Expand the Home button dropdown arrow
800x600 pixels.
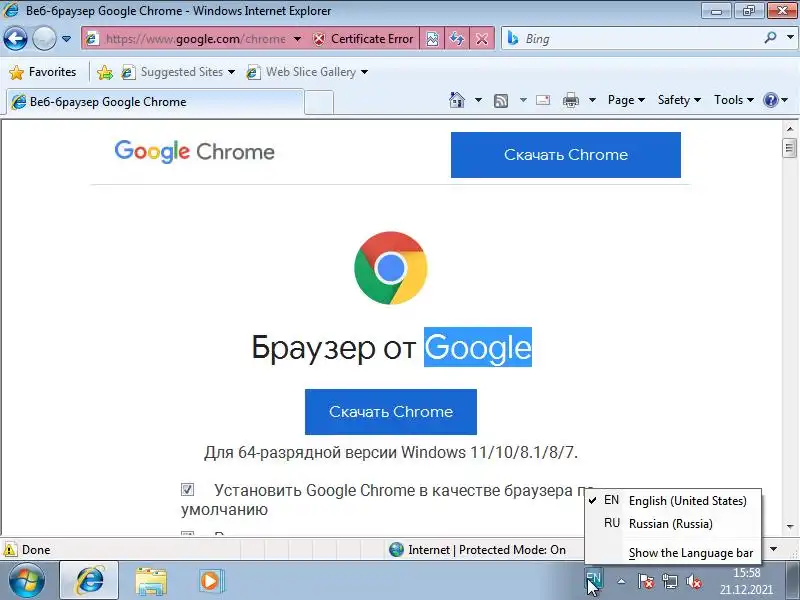point(478,100)
